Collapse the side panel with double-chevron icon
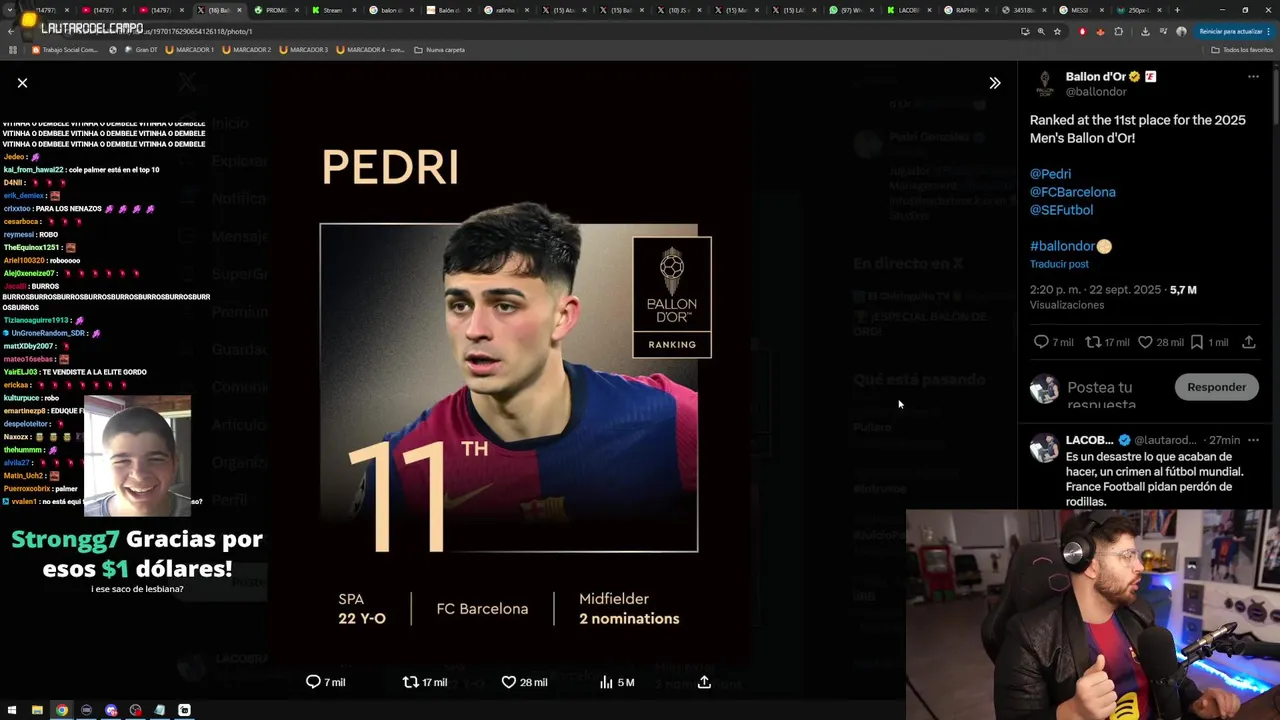 [995, 83]
